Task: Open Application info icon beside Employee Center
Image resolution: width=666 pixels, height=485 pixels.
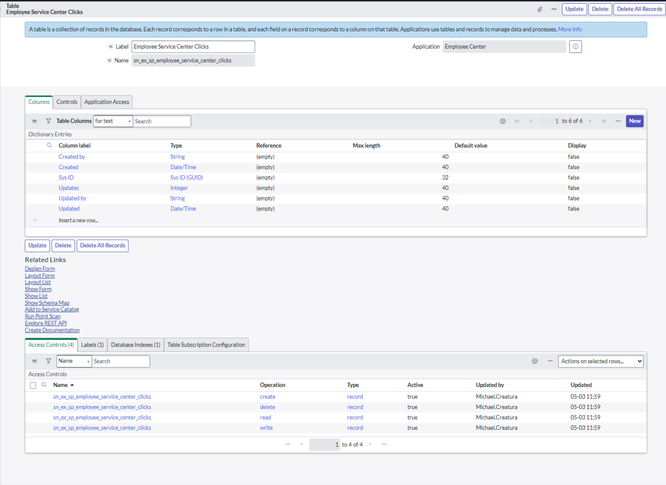Action: (x=575, y=47)
